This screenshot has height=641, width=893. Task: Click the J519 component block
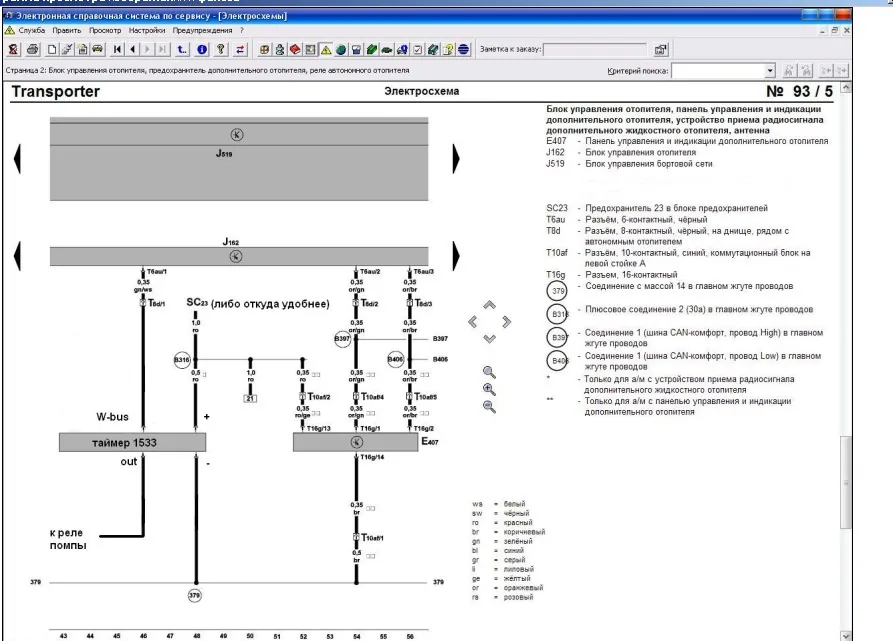click(x=239, y=159)
